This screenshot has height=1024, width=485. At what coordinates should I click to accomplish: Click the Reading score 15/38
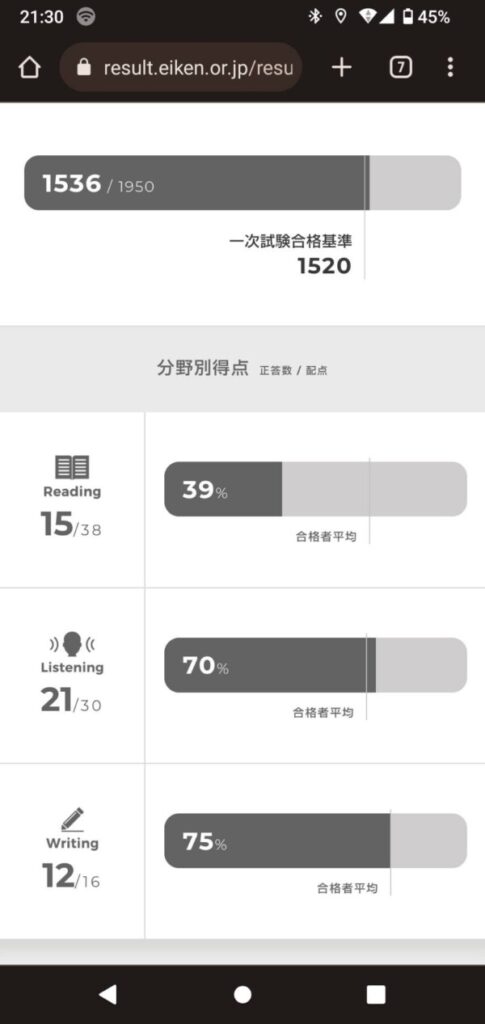71,524
